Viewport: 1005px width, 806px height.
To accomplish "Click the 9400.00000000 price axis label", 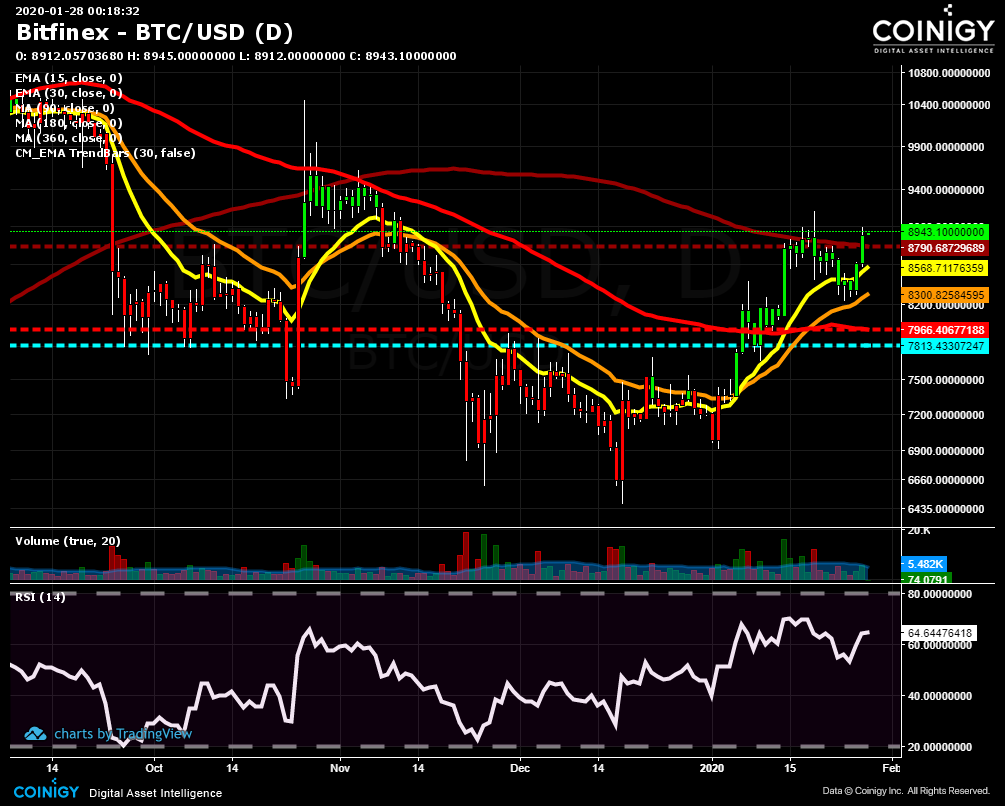I will pos(946,190).
